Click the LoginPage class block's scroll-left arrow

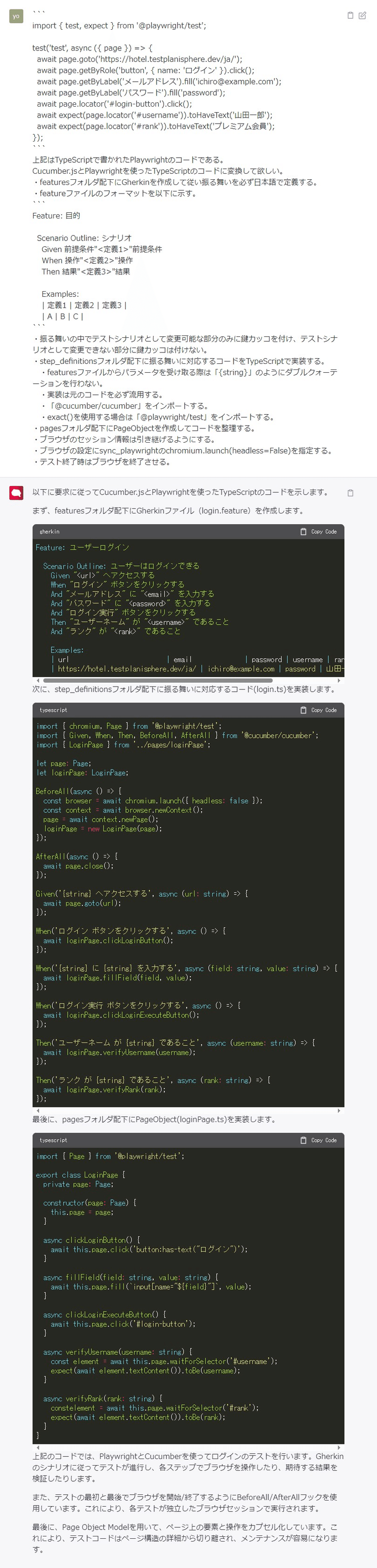[38, 1448]
